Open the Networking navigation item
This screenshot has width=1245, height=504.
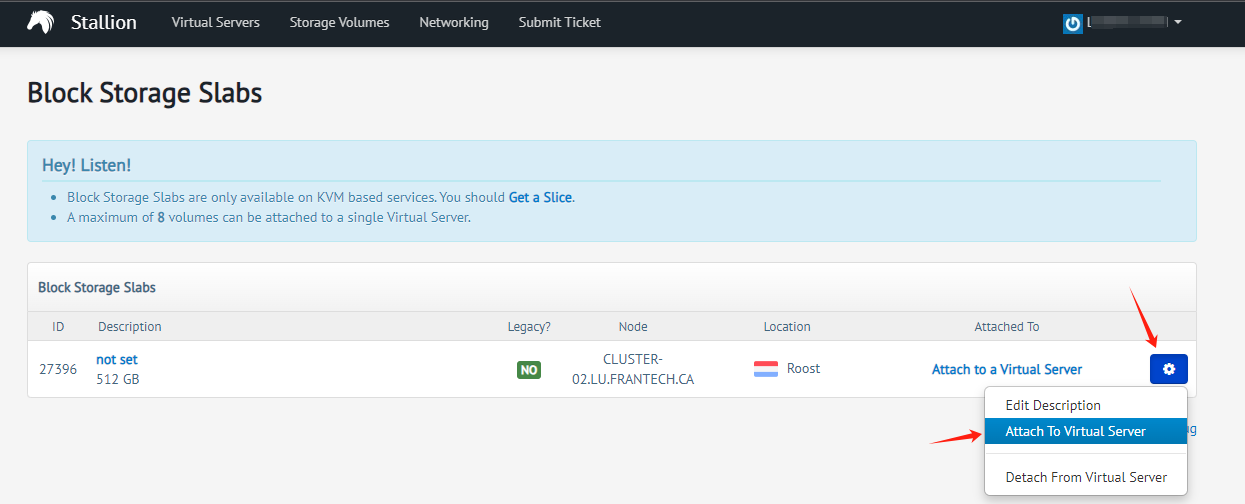[454, 22]
